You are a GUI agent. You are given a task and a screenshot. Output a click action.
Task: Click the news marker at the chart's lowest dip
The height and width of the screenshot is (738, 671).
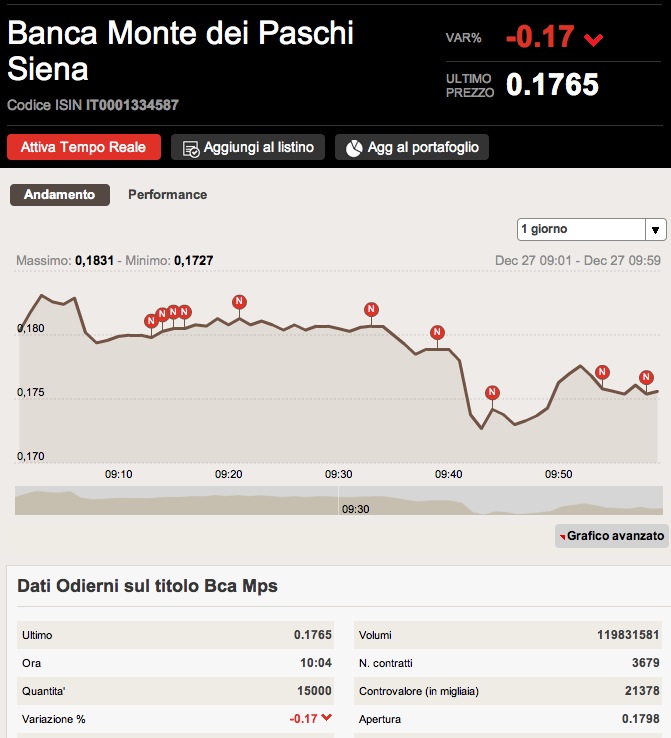coord(492,392)
